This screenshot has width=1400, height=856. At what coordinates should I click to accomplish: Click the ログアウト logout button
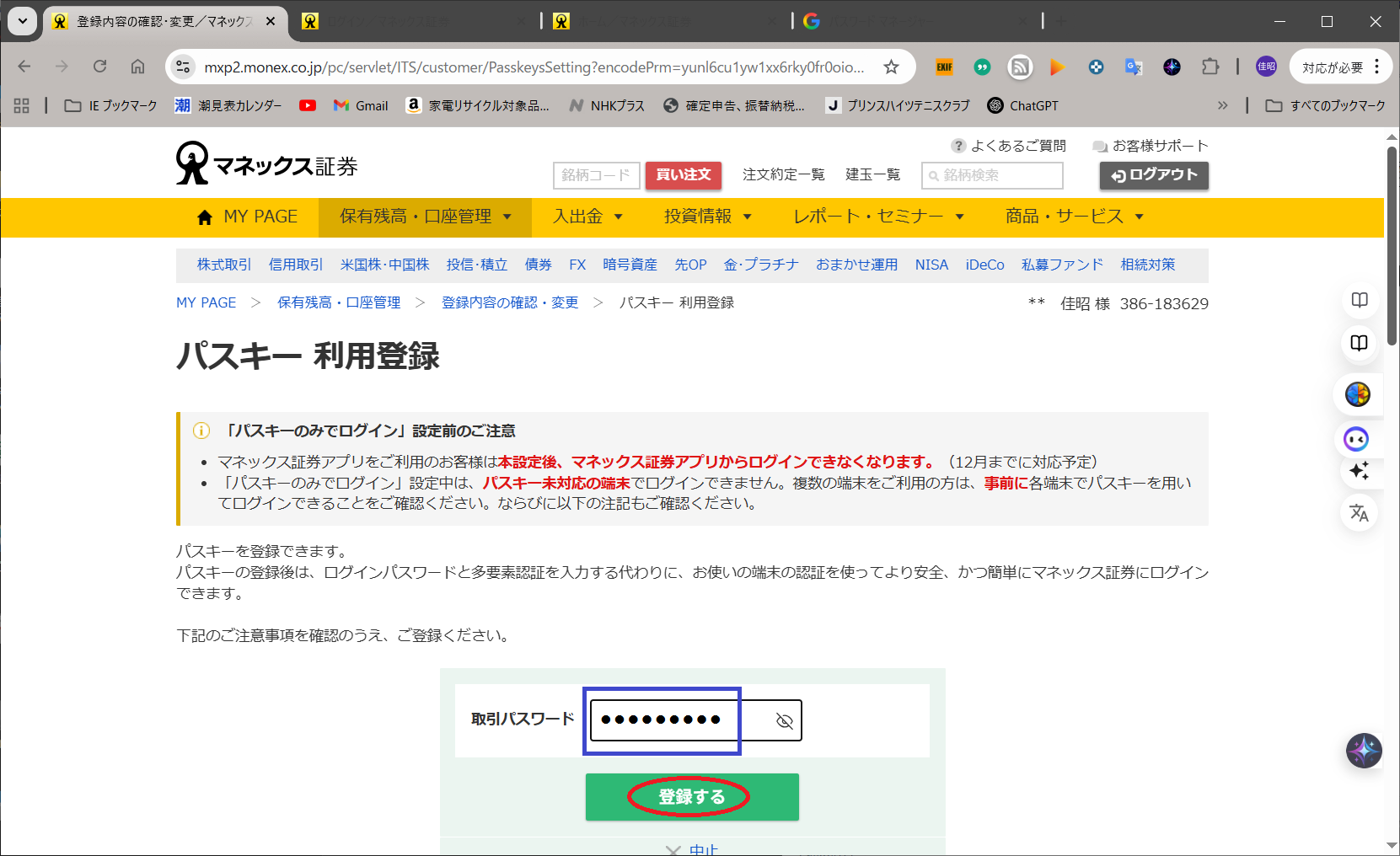point(1153,175)
